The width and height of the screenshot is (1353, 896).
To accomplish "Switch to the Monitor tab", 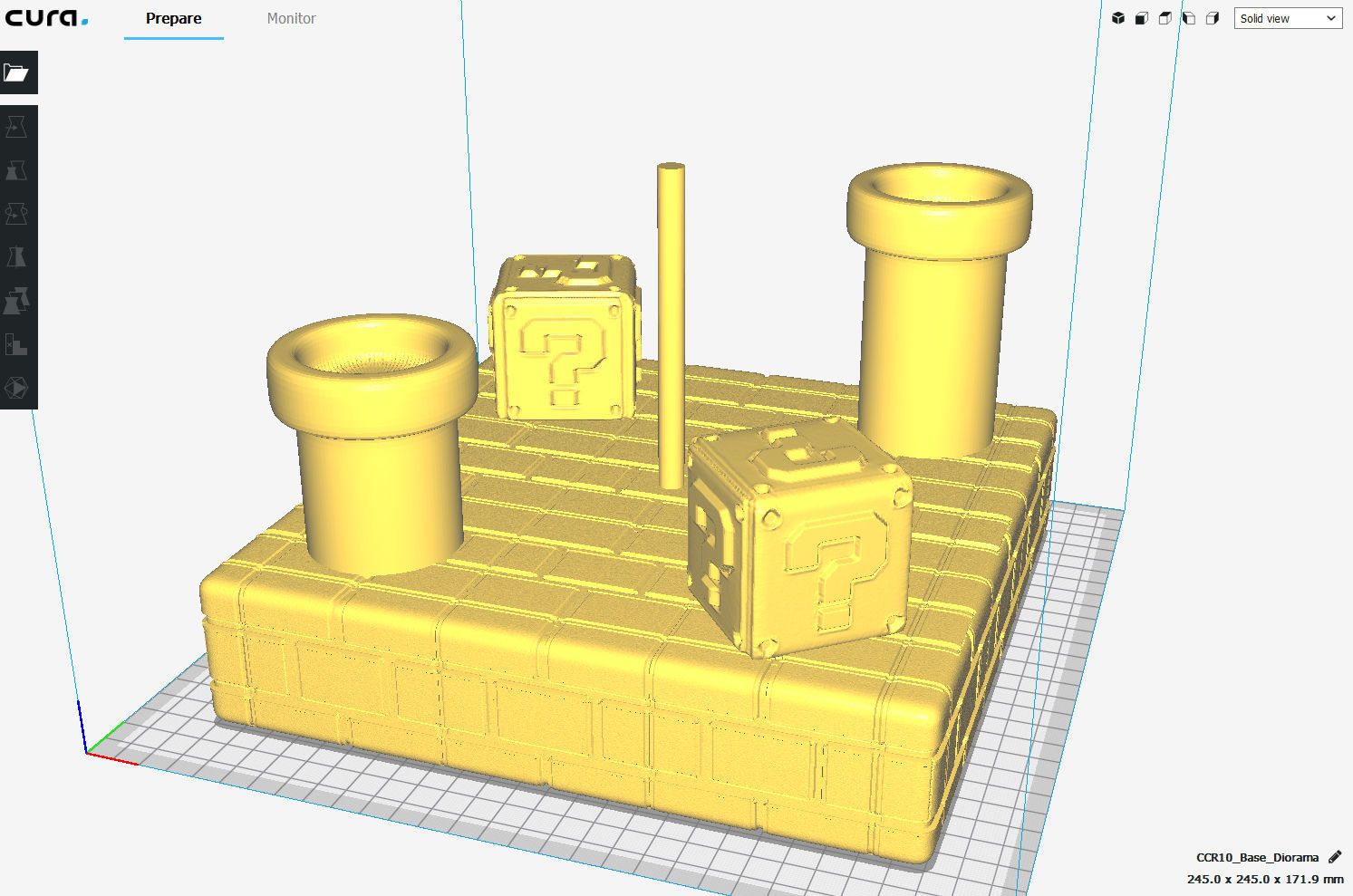I will coord(291,19).
